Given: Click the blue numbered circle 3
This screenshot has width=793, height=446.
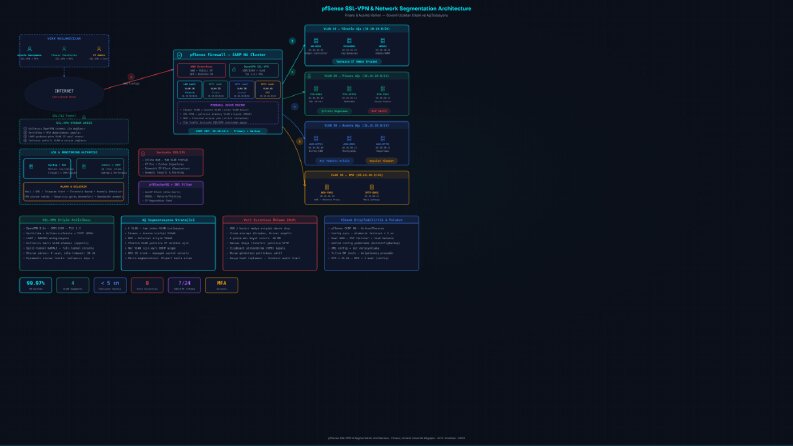Looking at the screenshot, I should point(294,107).
